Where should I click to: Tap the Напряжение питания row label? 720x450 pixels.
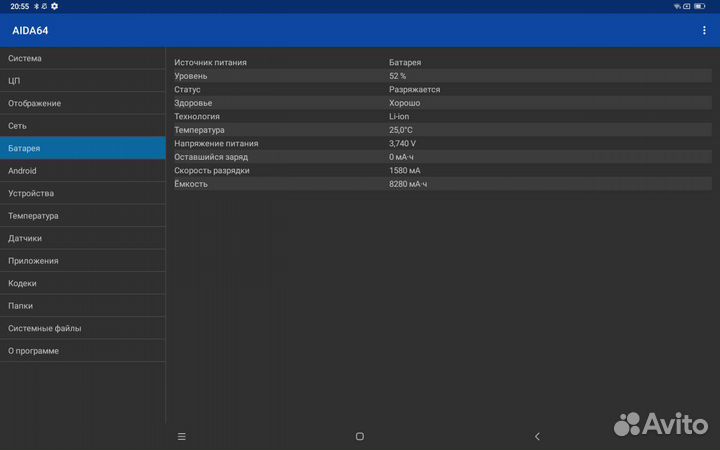pos(216,143)
